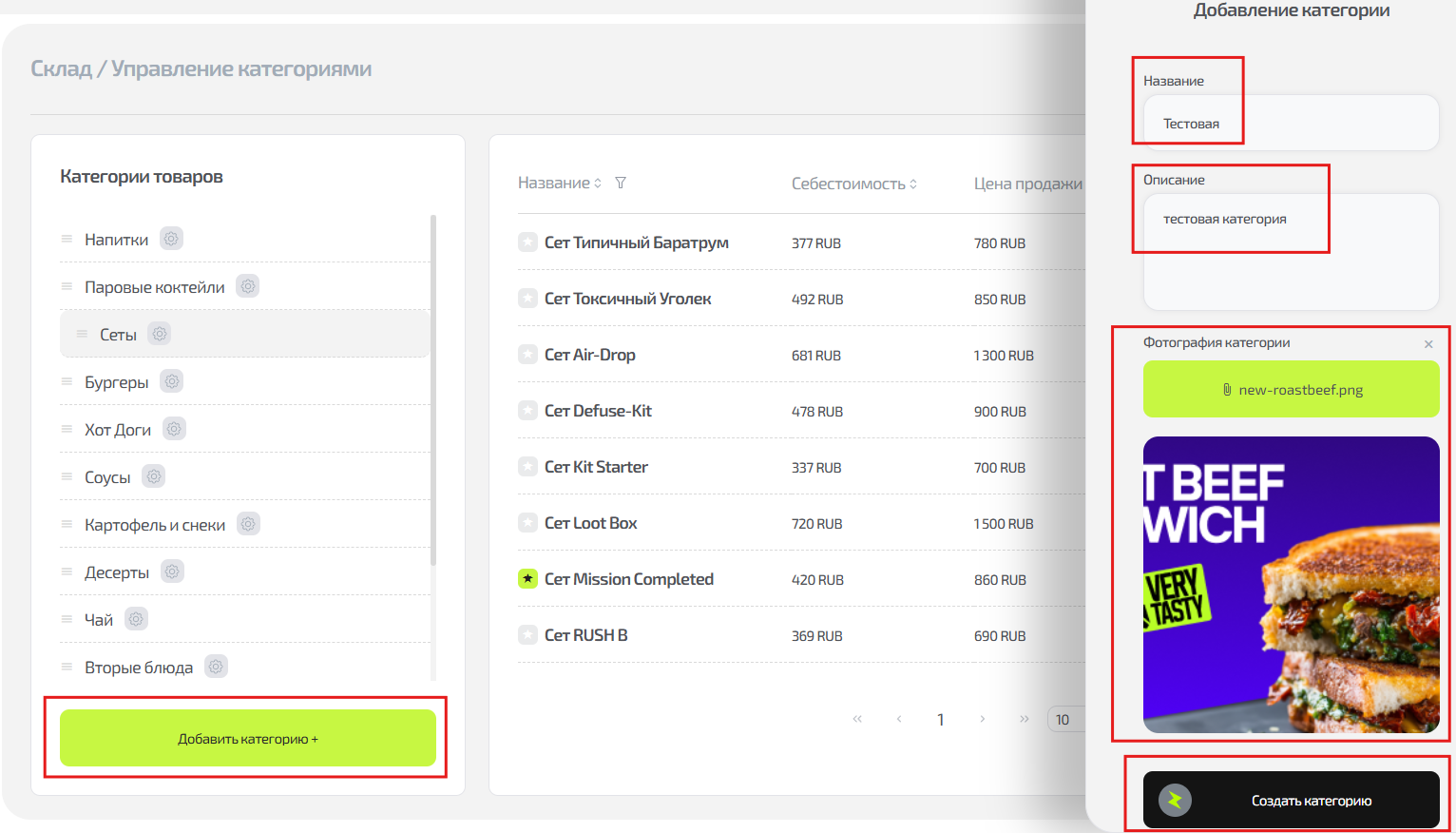The width and height of the screenshot is (1456, 833).
Task: Click the Описание text area
Action: tap(1291, 252)
